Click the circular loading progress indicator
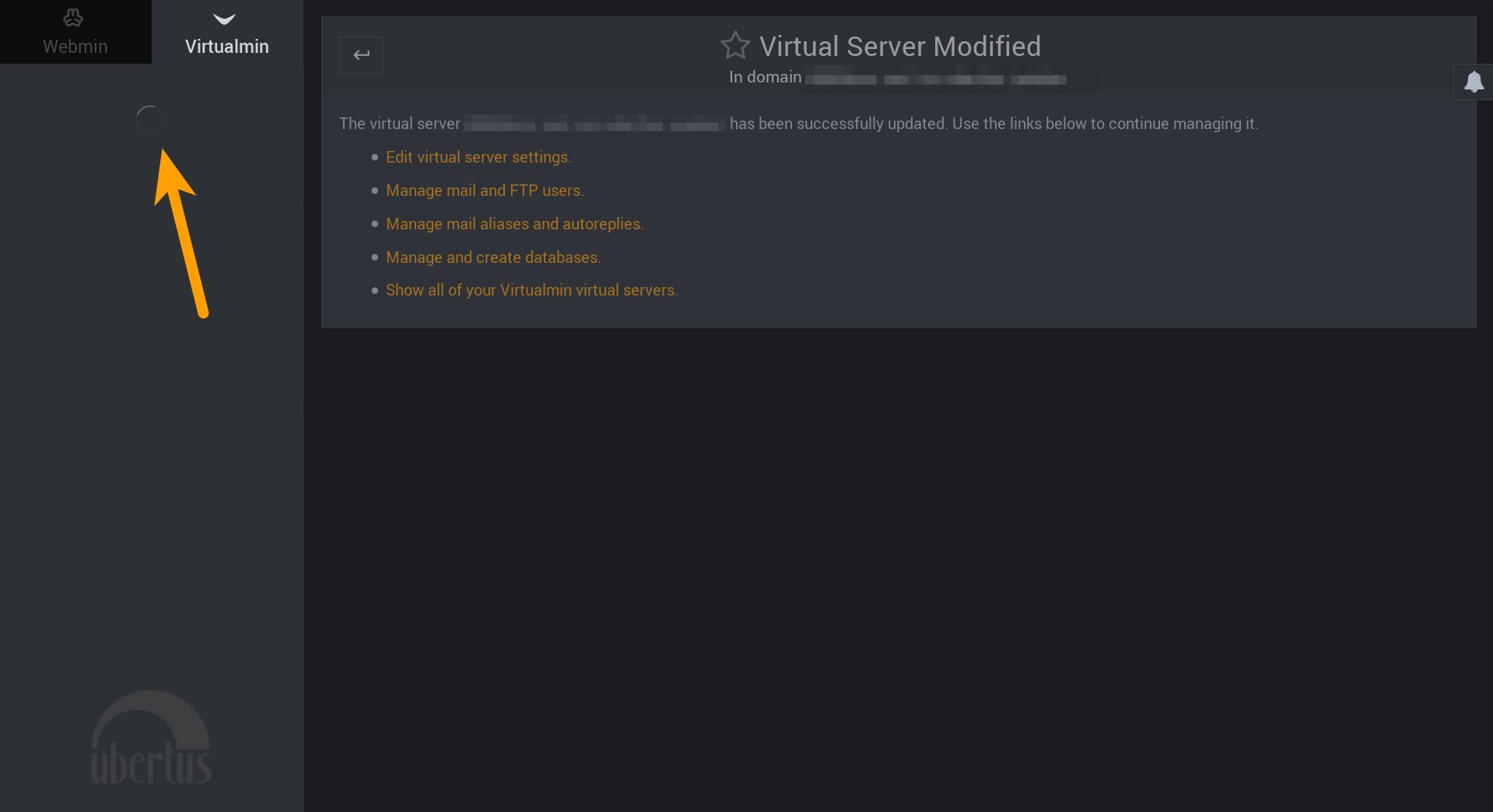 [x=149, y=120]
